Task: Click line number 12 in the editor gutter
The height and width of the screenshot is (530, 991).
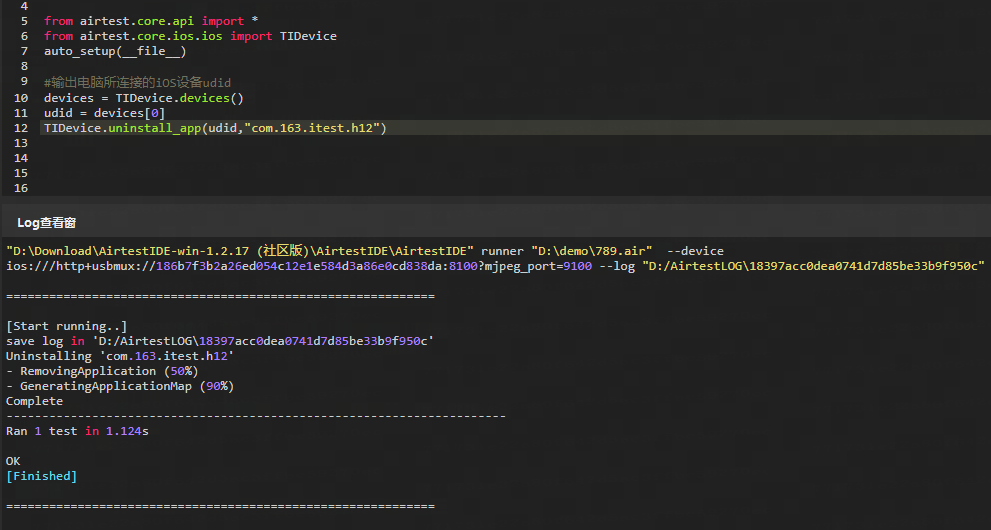Action: pos(21,128)
